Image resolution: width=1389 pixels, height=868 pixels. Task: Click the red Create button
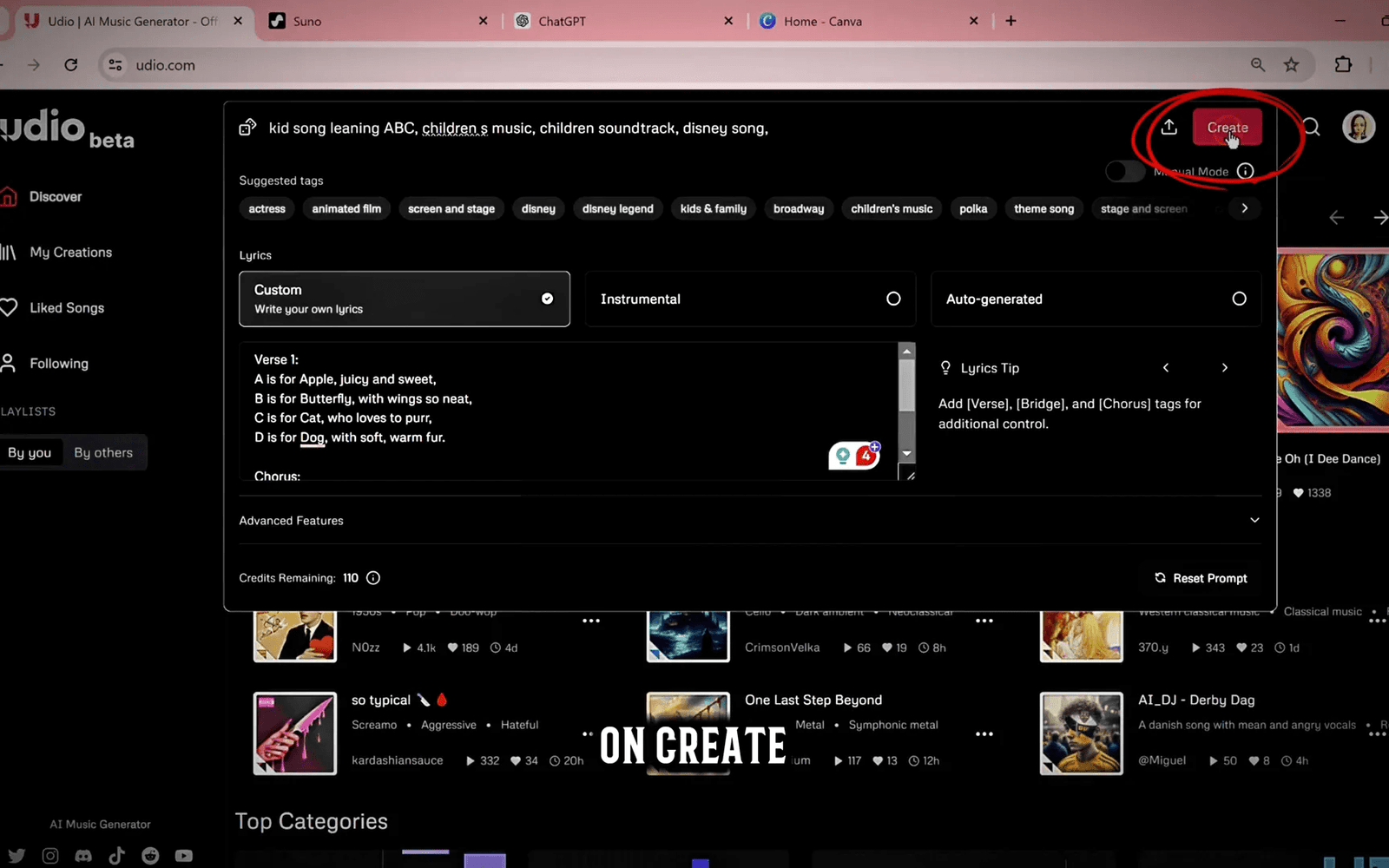(x=1227, y=128)
